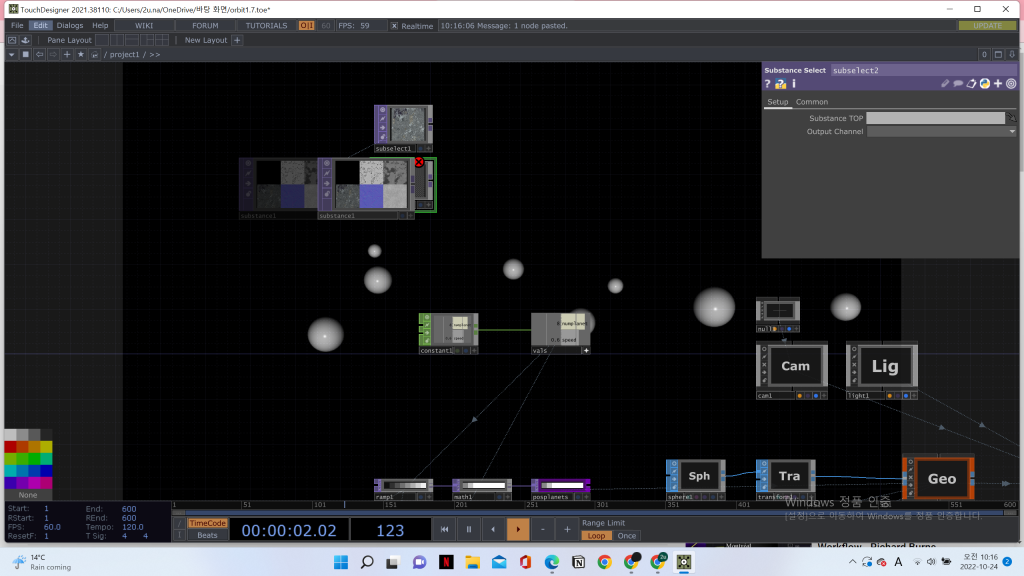Open the Python import icon

(985, 84)
